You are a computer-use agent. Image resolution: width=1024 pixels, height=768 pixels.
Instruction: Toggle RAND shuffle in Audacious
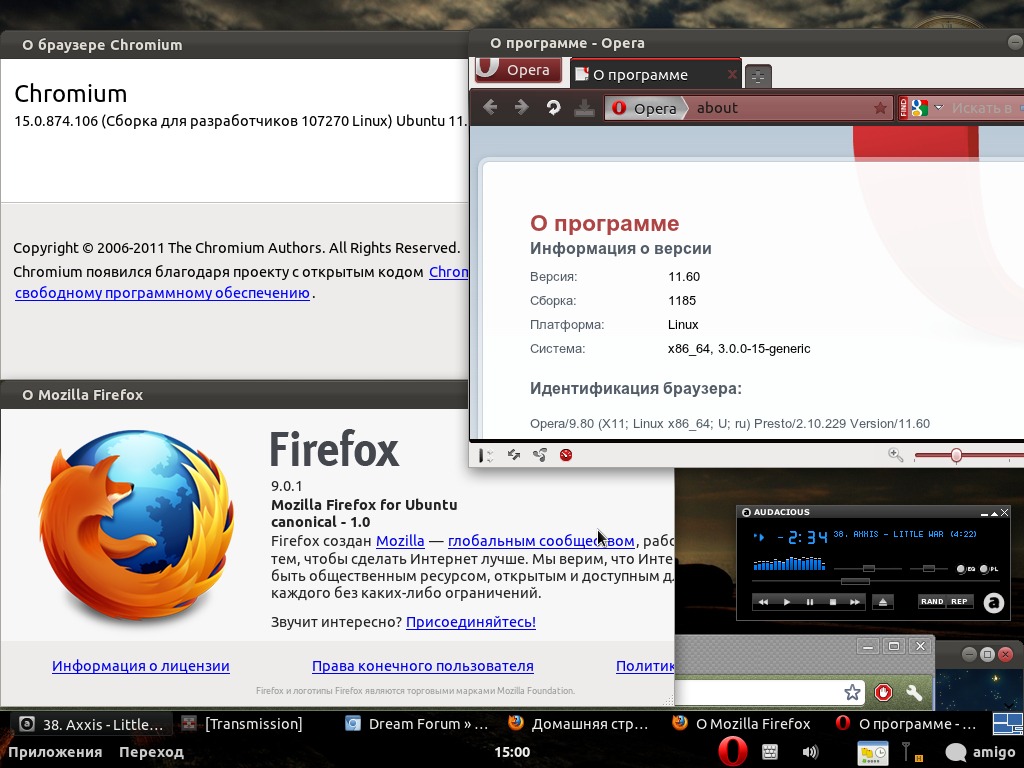(932, 601)
